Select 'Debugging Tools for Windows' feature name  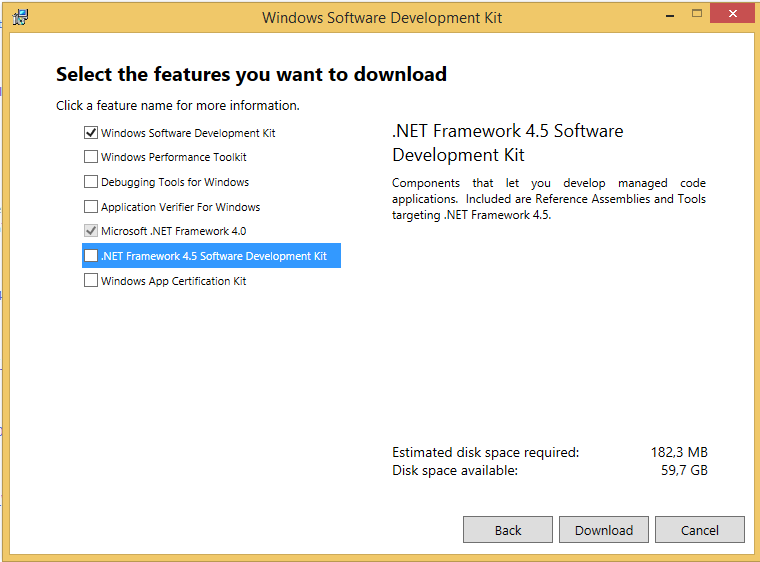(175, 182)
